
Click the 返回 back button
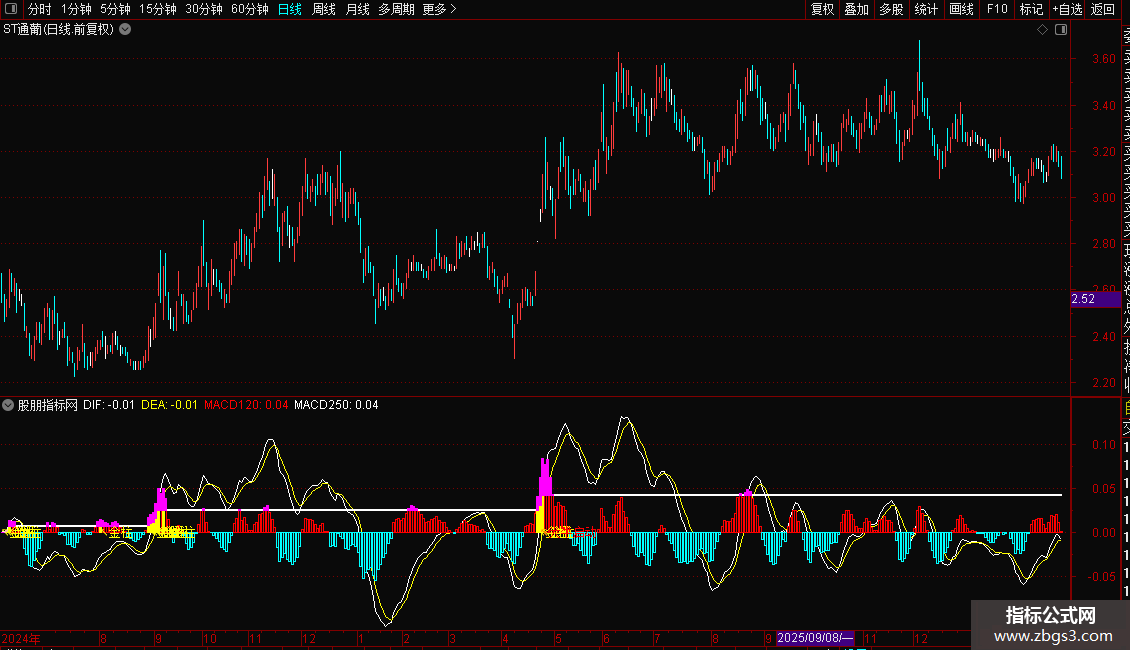[x=1103, y=9]
